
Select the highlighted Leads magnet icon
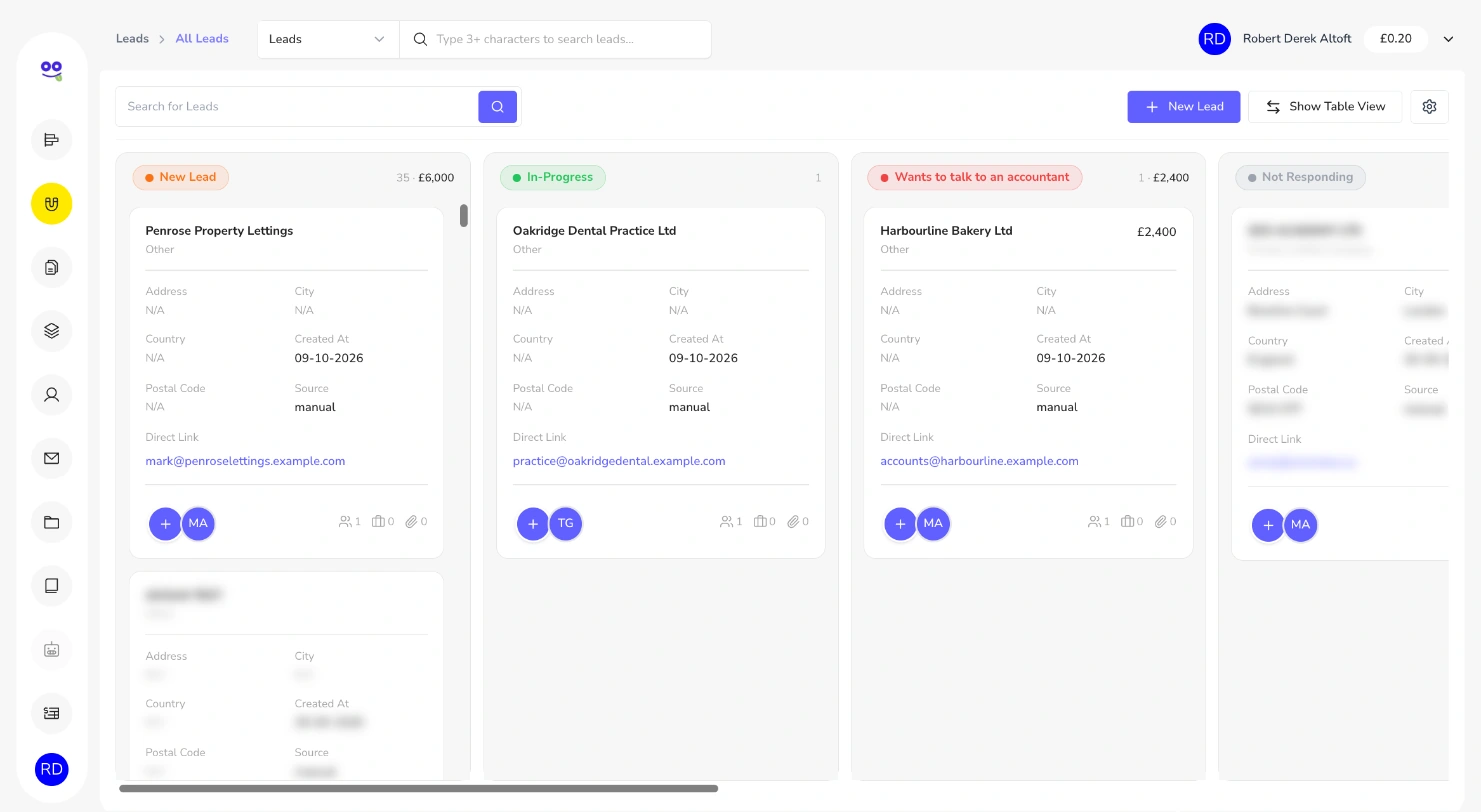click(x=52, y=204)
